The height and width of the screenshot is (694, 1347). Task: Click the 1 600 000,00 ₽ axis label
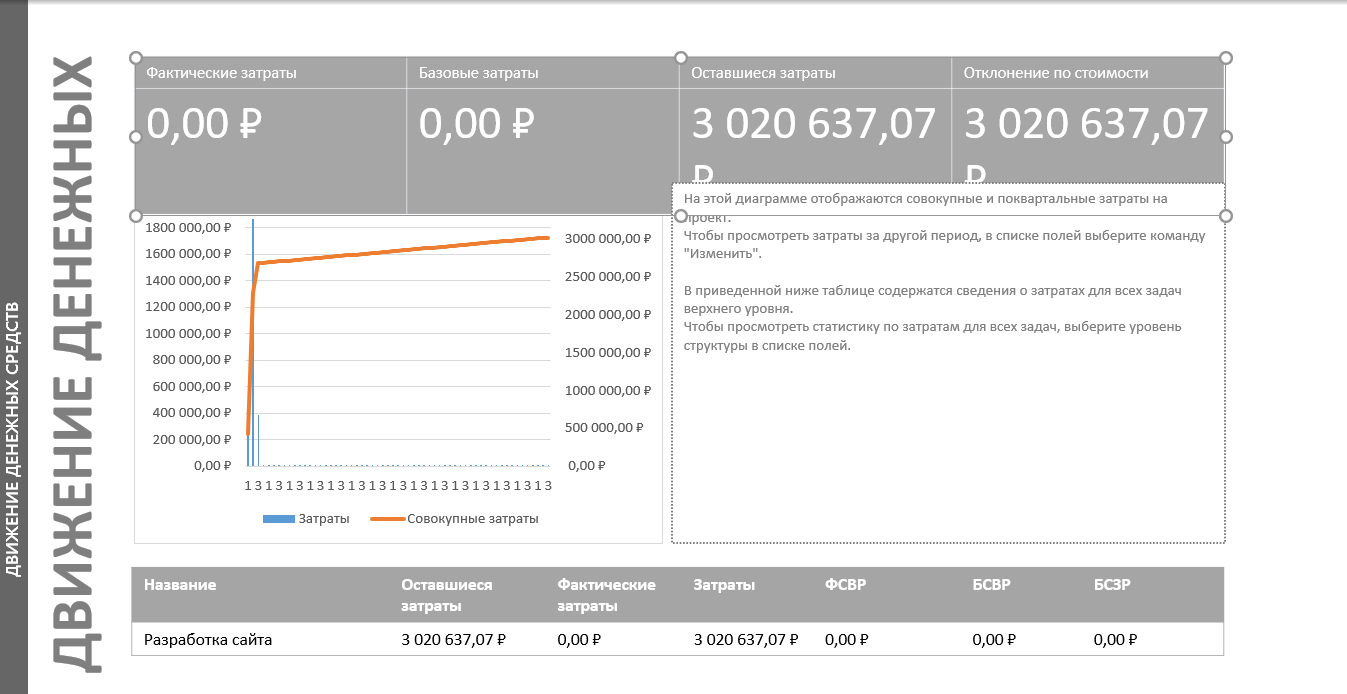(189, 253)
